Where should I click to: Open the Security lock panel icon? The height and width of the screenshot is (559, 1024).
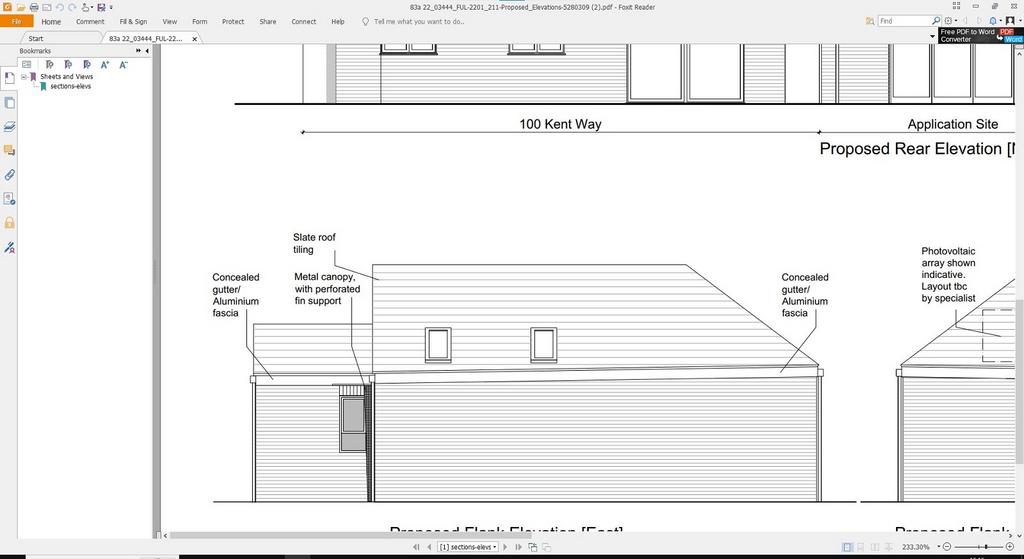[9, 223]
